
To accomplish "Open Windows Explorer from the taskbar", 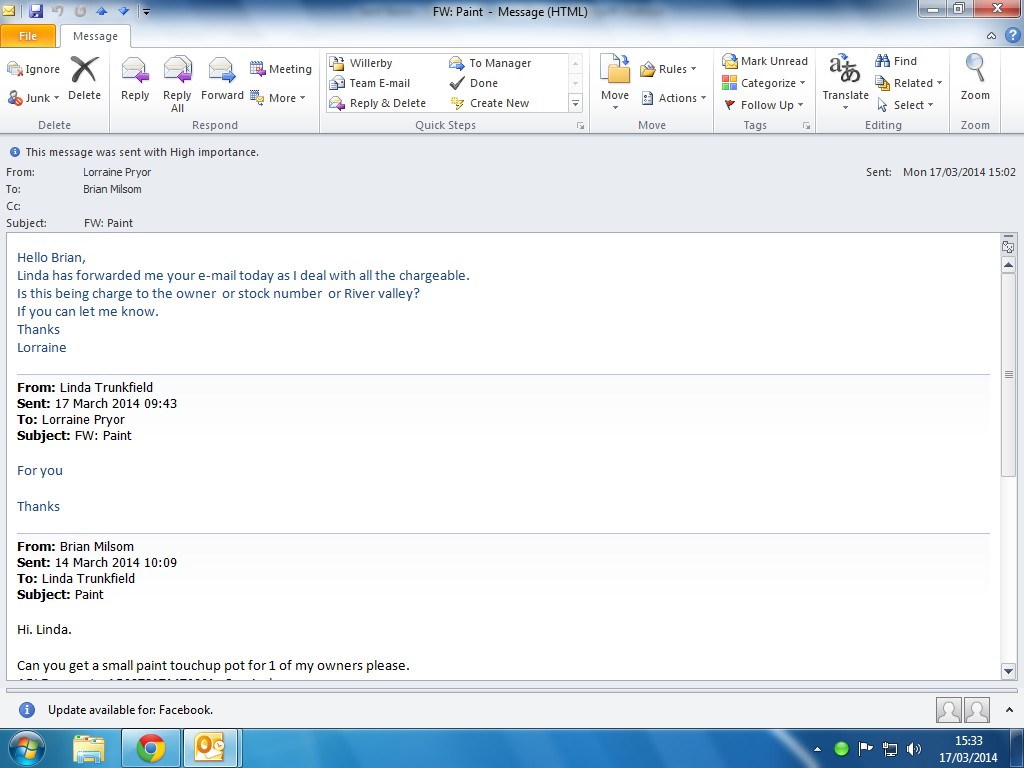I will [x=89, y=749].
